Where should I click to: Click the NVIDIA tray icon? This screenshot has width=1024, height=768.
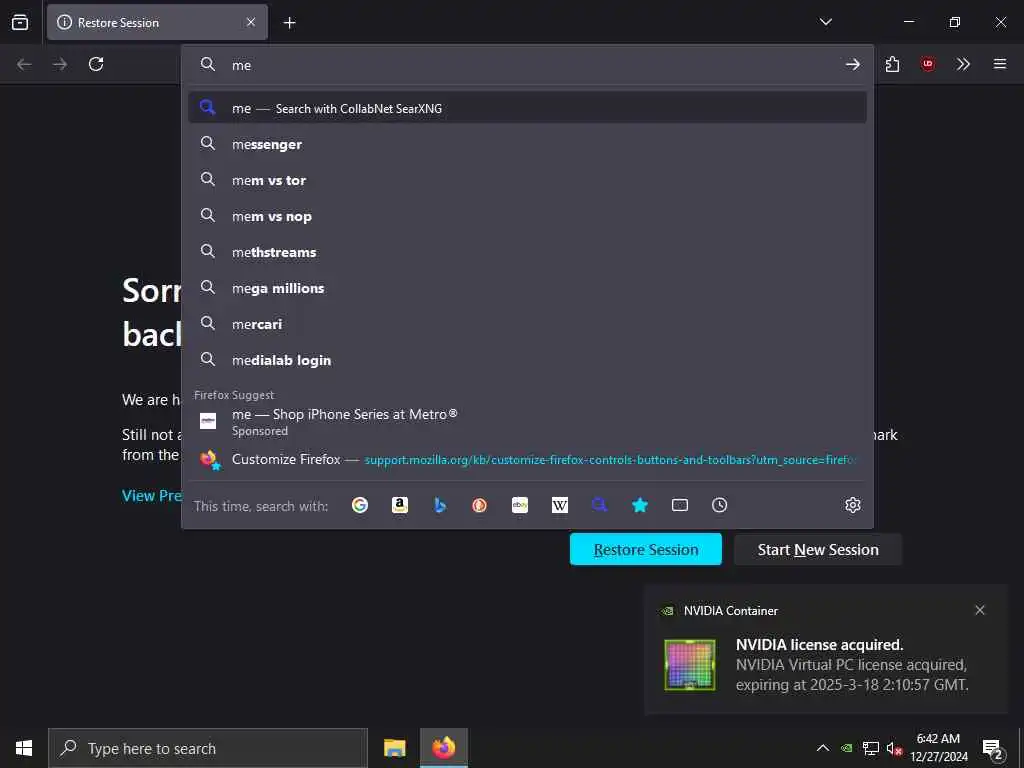tap(846, 748)
